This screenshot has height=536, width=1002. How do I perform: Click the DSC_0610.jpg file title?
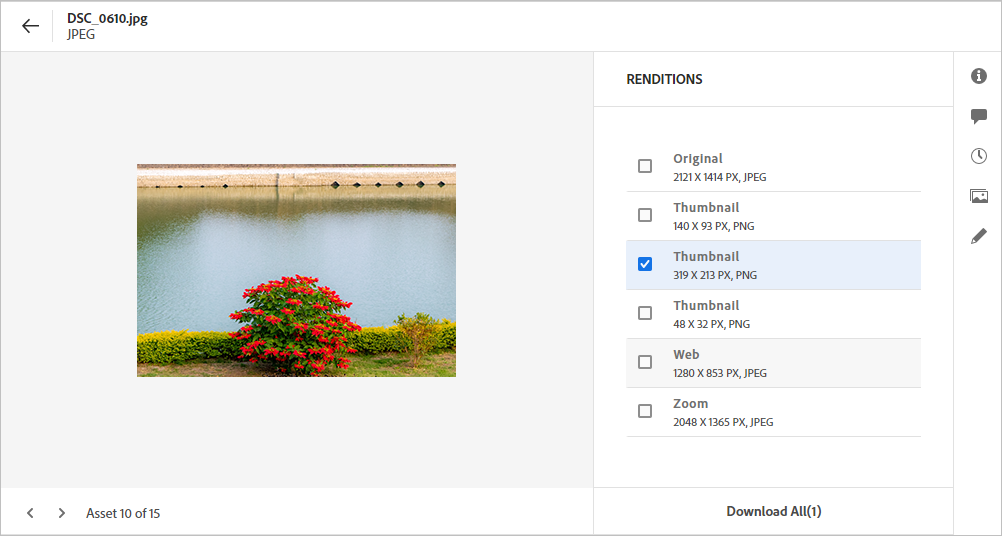coord(107,19)
